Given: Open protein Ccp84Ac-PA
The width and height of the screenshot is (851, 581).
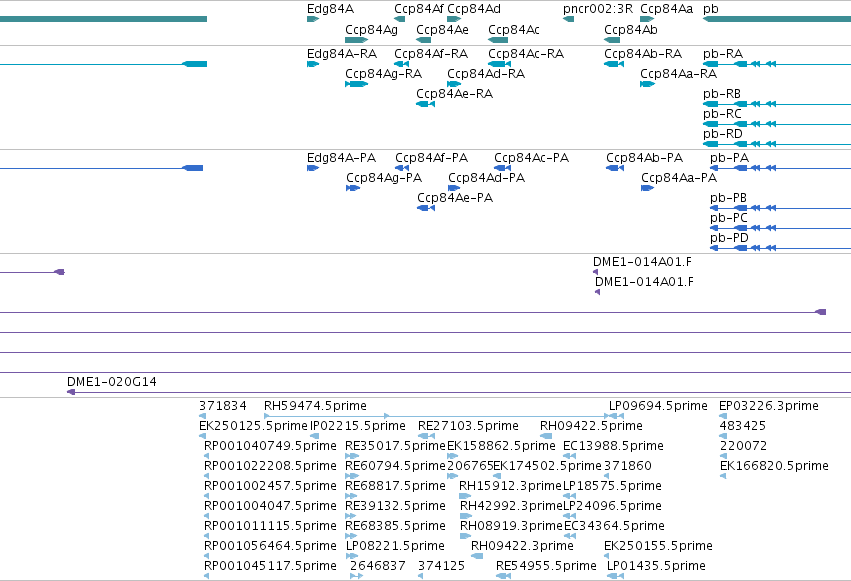Looking at the screenshot, I should 531,158.
